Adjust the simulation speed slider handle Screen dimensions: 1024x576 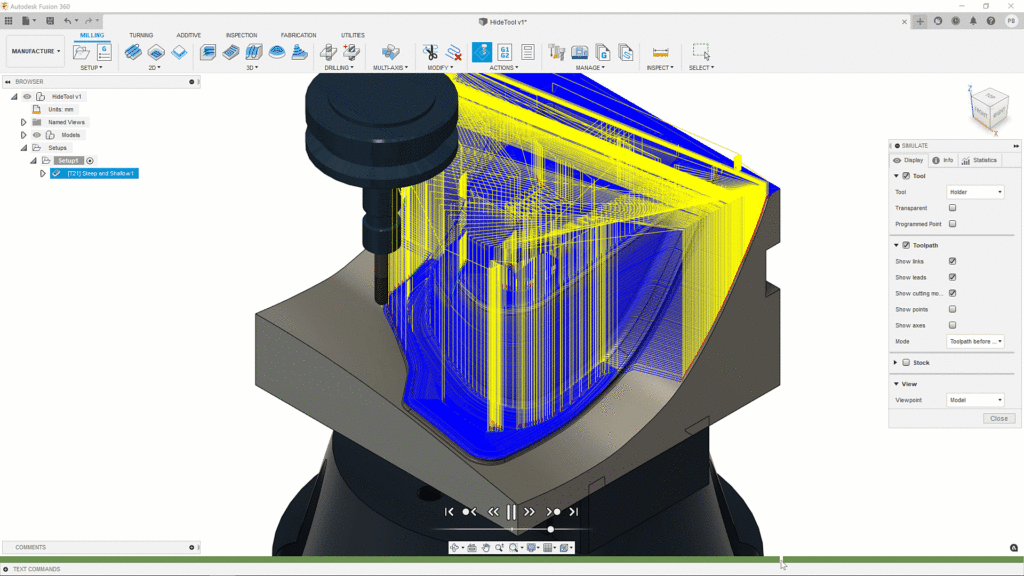(x=551, y=530)
